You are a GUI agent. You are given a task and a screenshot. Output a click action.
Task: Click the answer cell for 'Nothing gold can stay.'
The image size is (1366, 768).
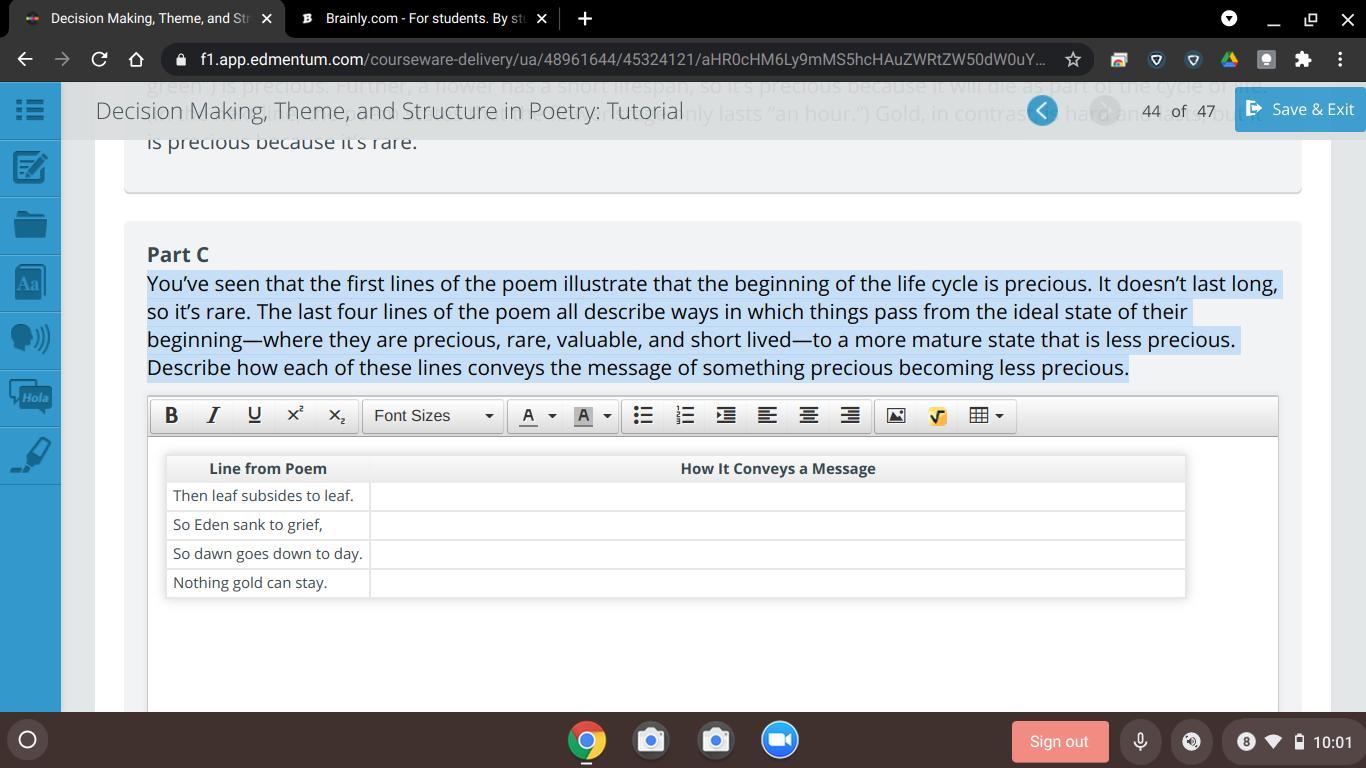coord(777,583)
